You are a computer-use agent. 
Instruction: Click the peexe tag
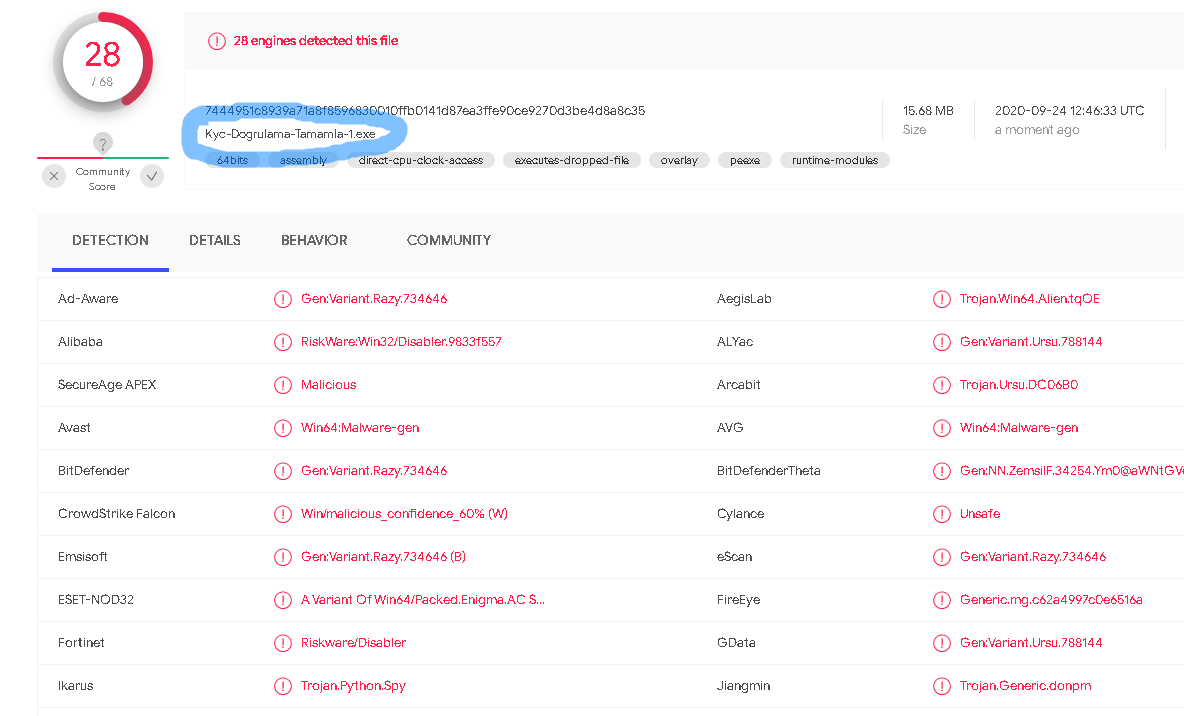(x=745, y=160)
